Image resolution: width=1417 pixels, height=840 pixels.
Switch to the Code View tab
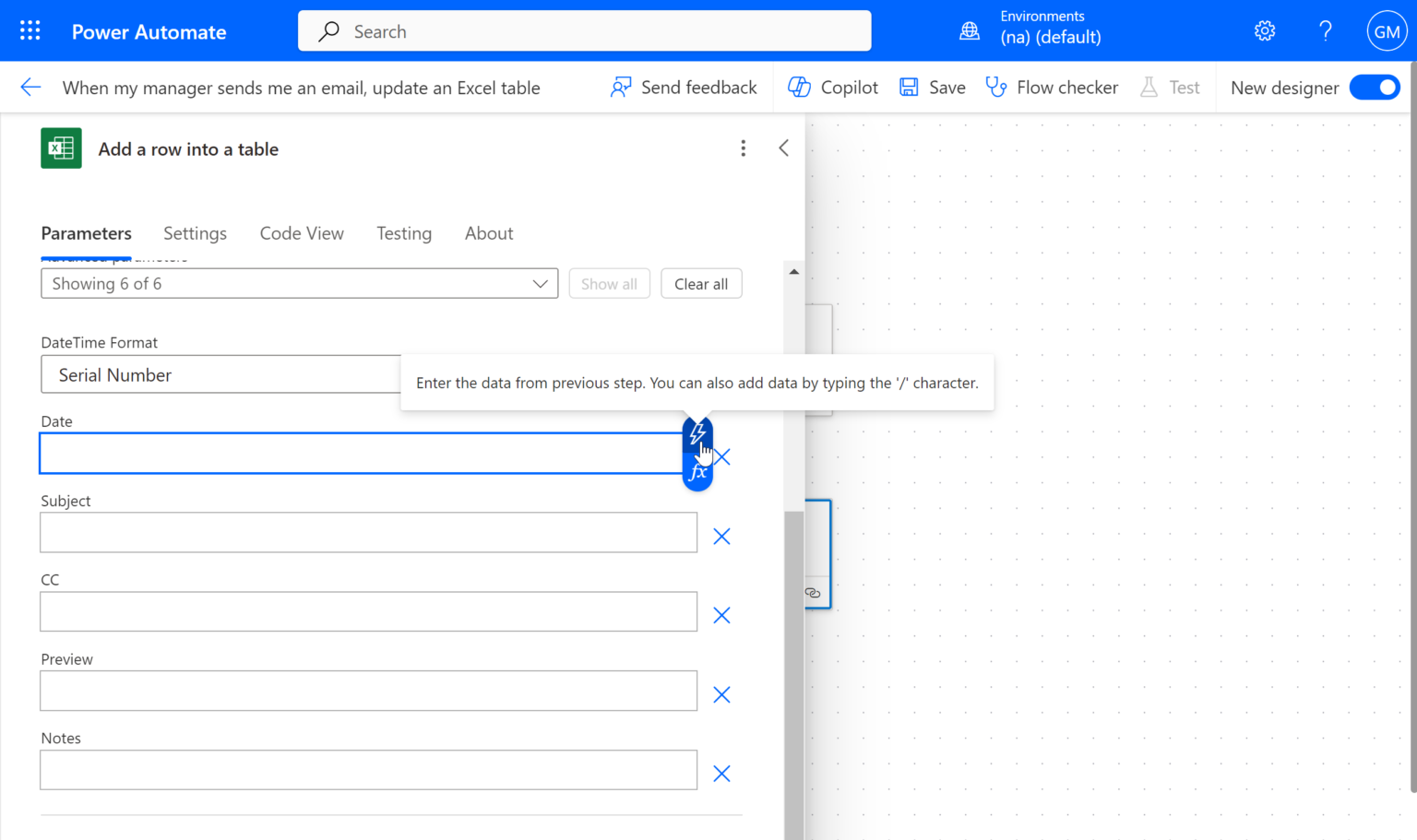[x=302, y=233]
